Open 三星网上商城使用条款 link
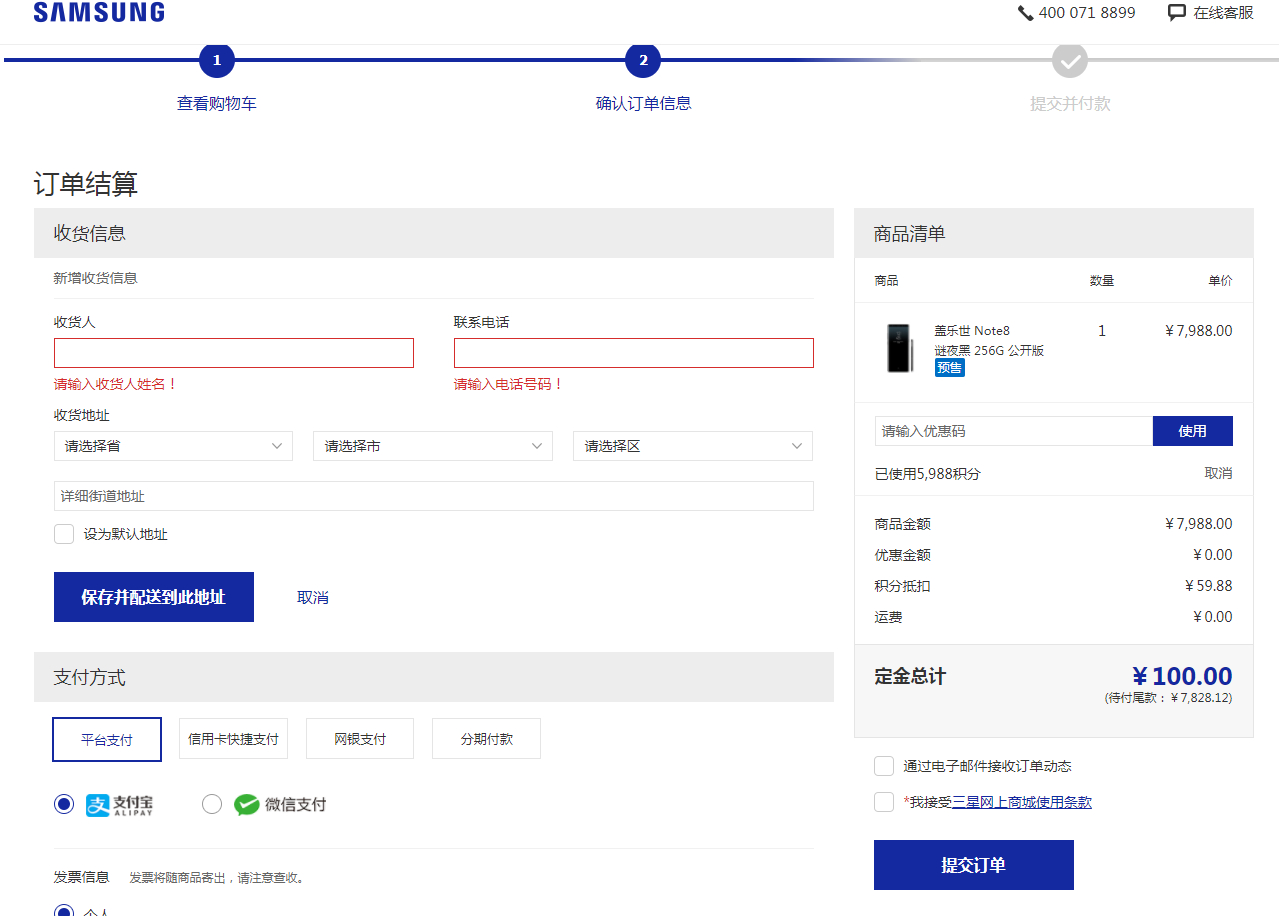 pyautogui.click(x=1022, y=802)
